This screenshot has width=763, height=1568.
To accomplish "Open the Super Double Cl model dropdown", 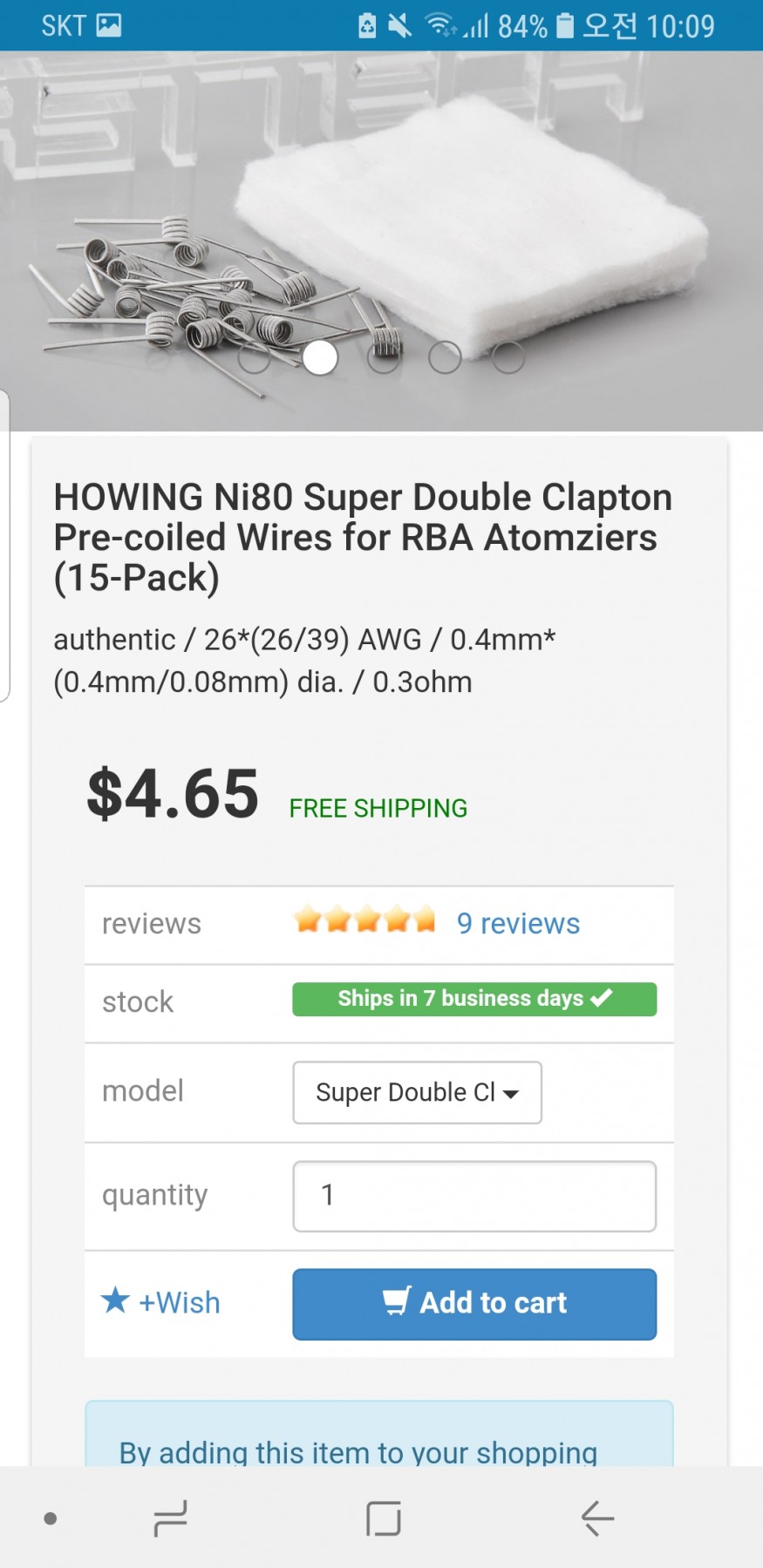I will click(417, 1092).
